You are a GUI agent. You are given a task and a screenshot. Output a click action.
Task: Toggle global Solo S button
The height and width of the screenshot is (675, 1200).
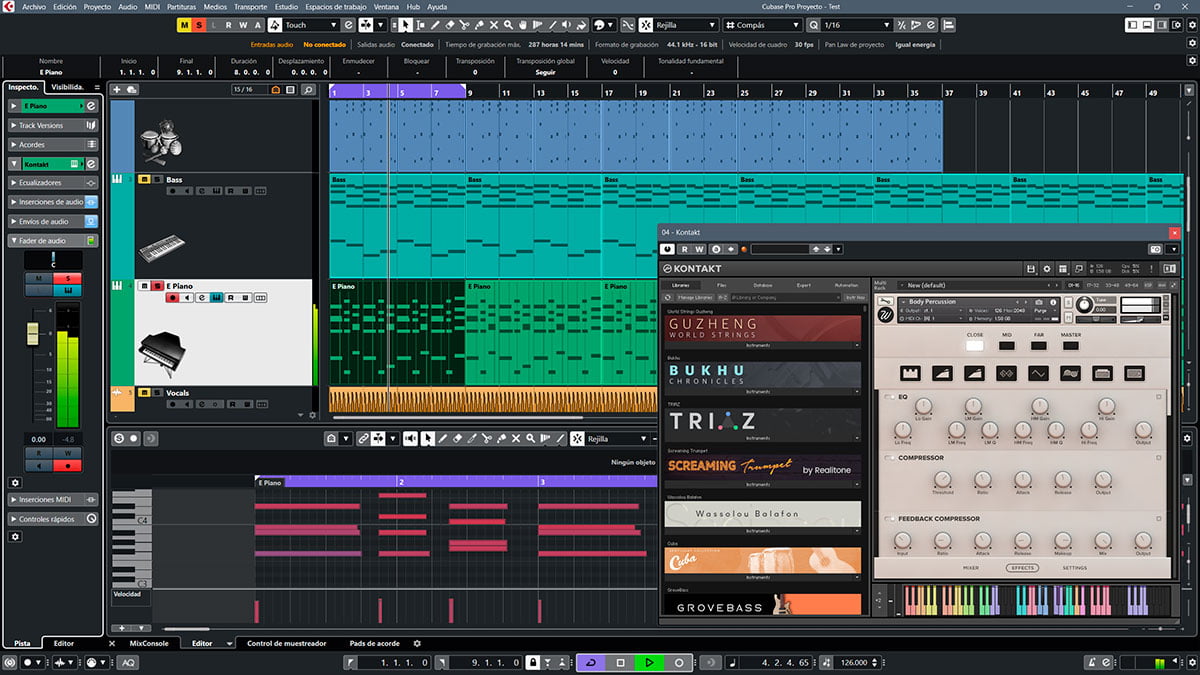click(x=200, y=24)
